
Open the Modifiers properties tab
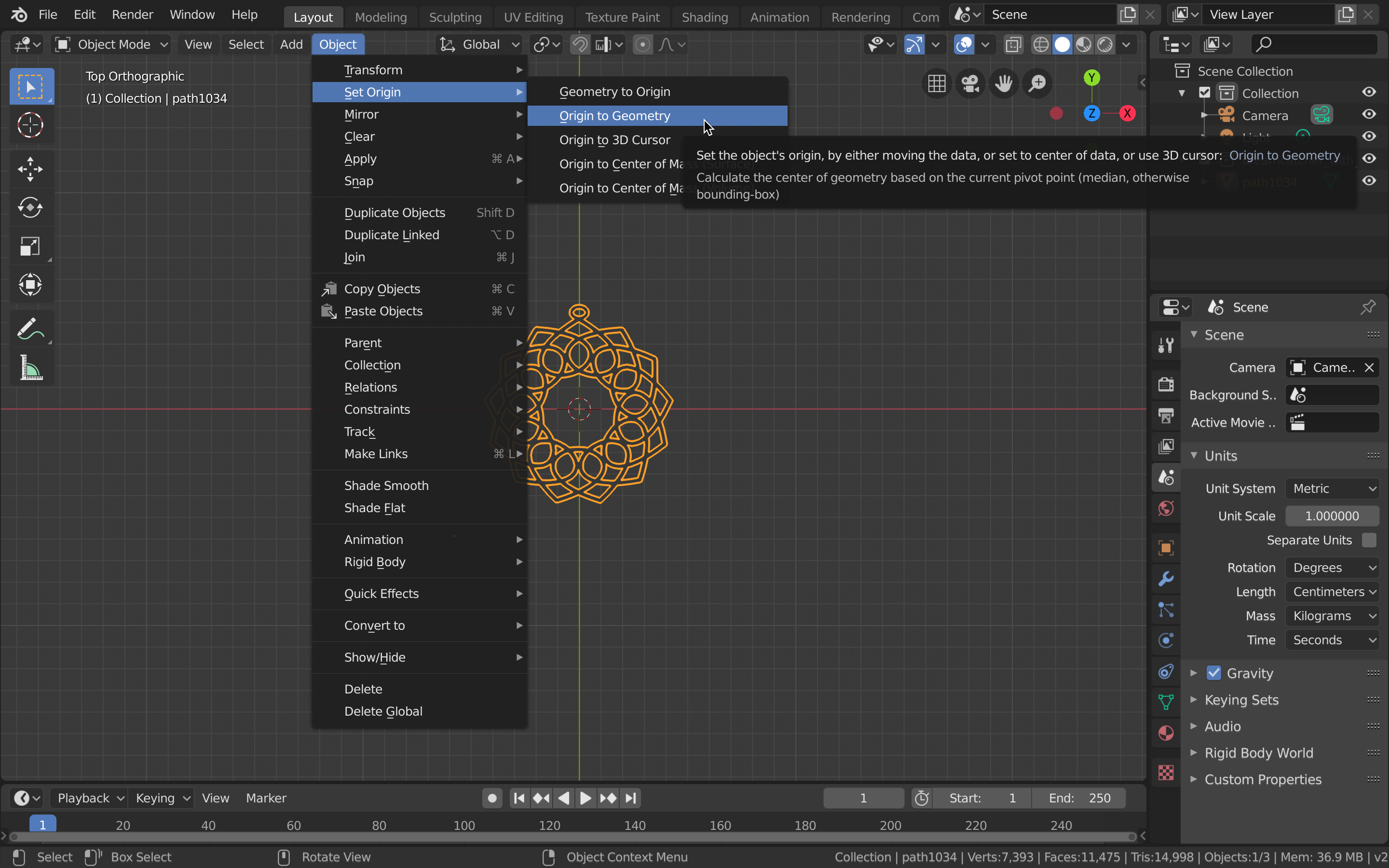point(1166,579)
